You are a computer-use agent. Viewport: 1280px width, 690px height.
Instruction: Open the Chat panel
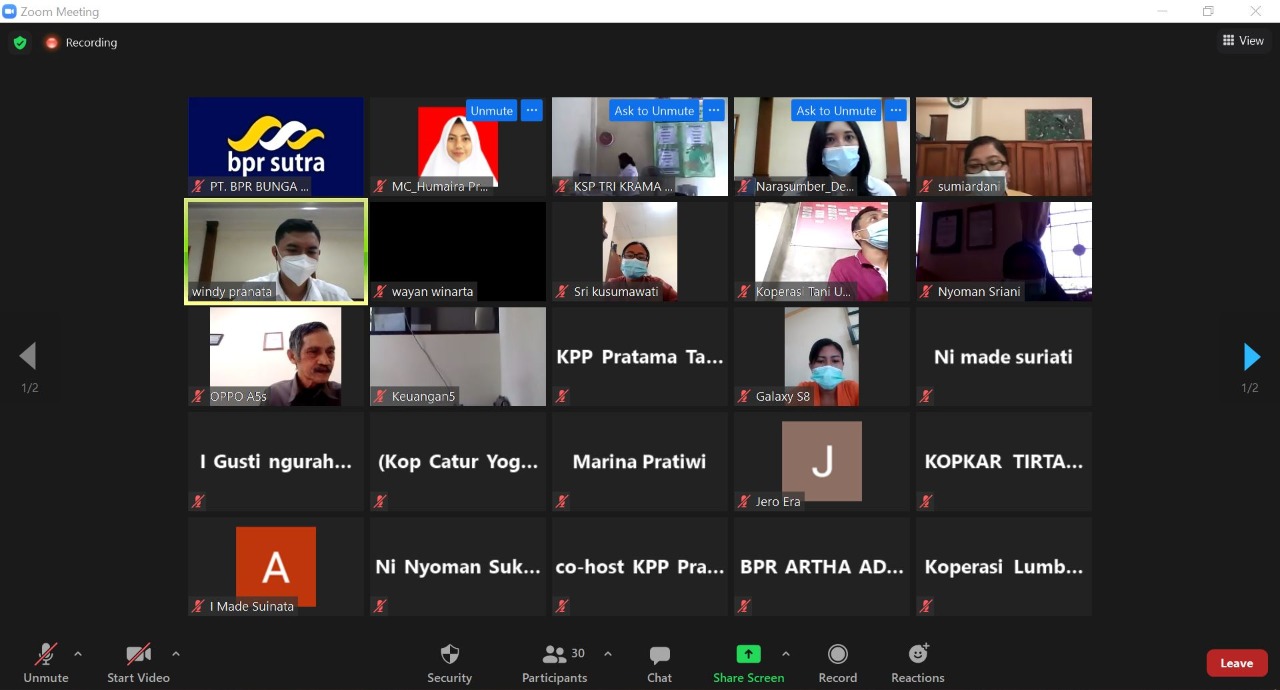(659, 655)
